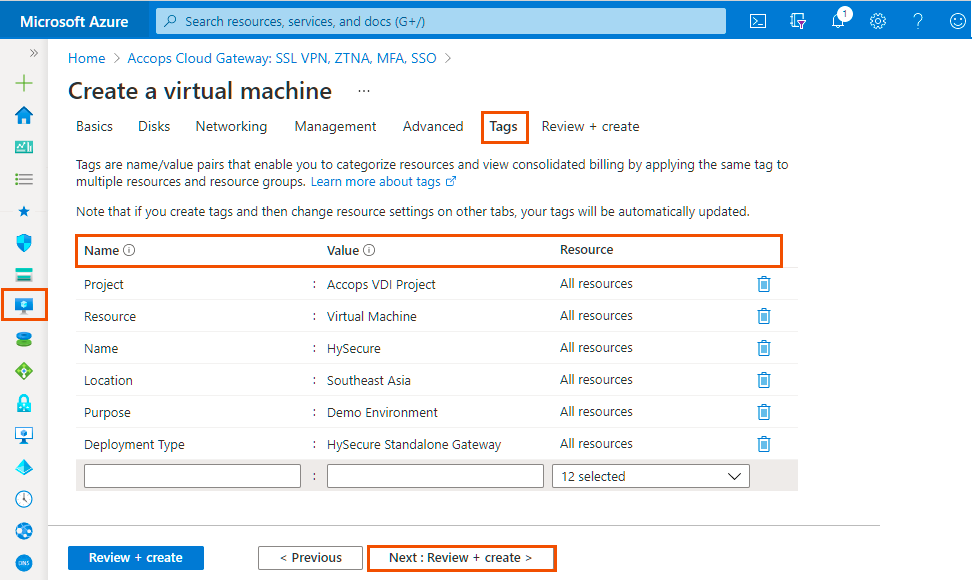The height and width of the screenshot is (580, 972).
Task: Open the blue globe network sidebar icon
Action: (24, 531)
